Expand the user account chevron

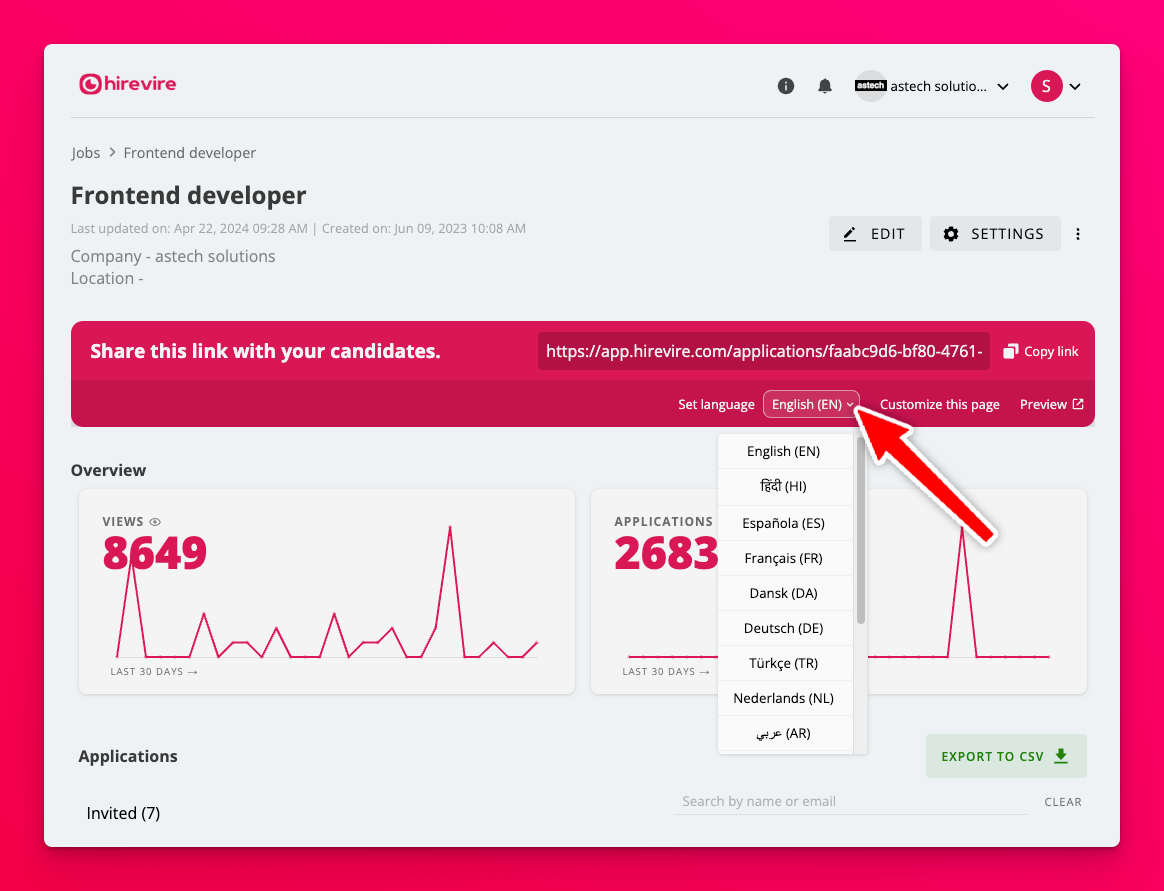[x=1076, y=87]
